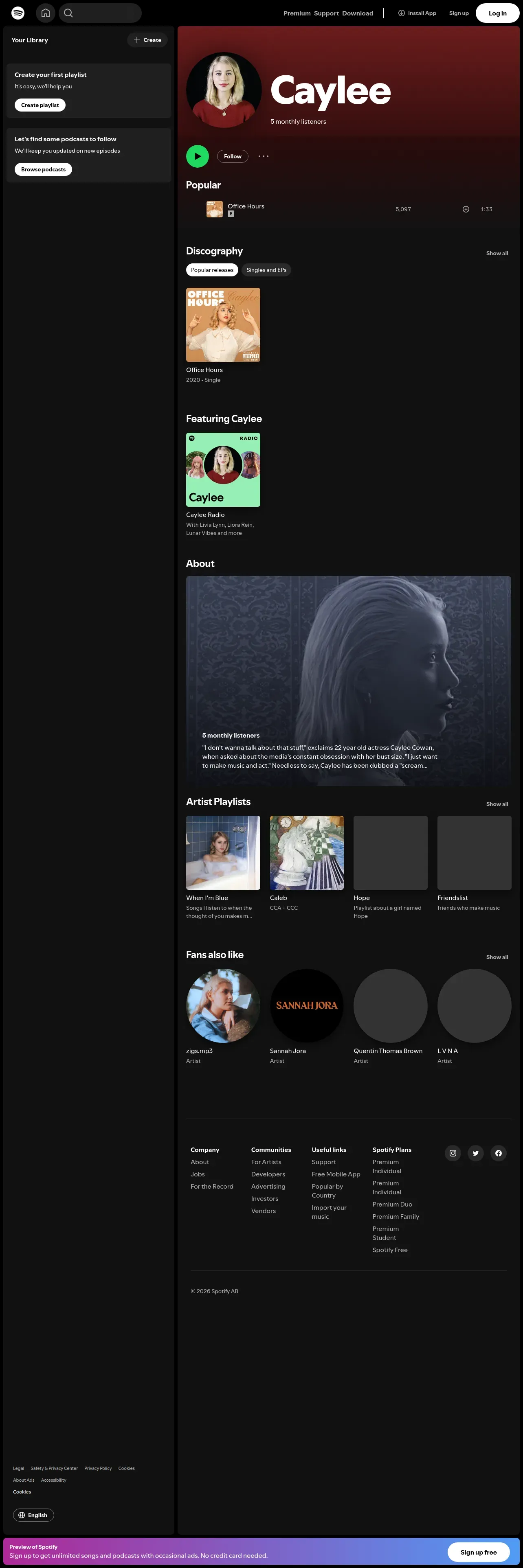Image resolution: width=523 pixels, height=1568 pixels.
Task: Click the Install App download icon
Action: tap(401, 13)
